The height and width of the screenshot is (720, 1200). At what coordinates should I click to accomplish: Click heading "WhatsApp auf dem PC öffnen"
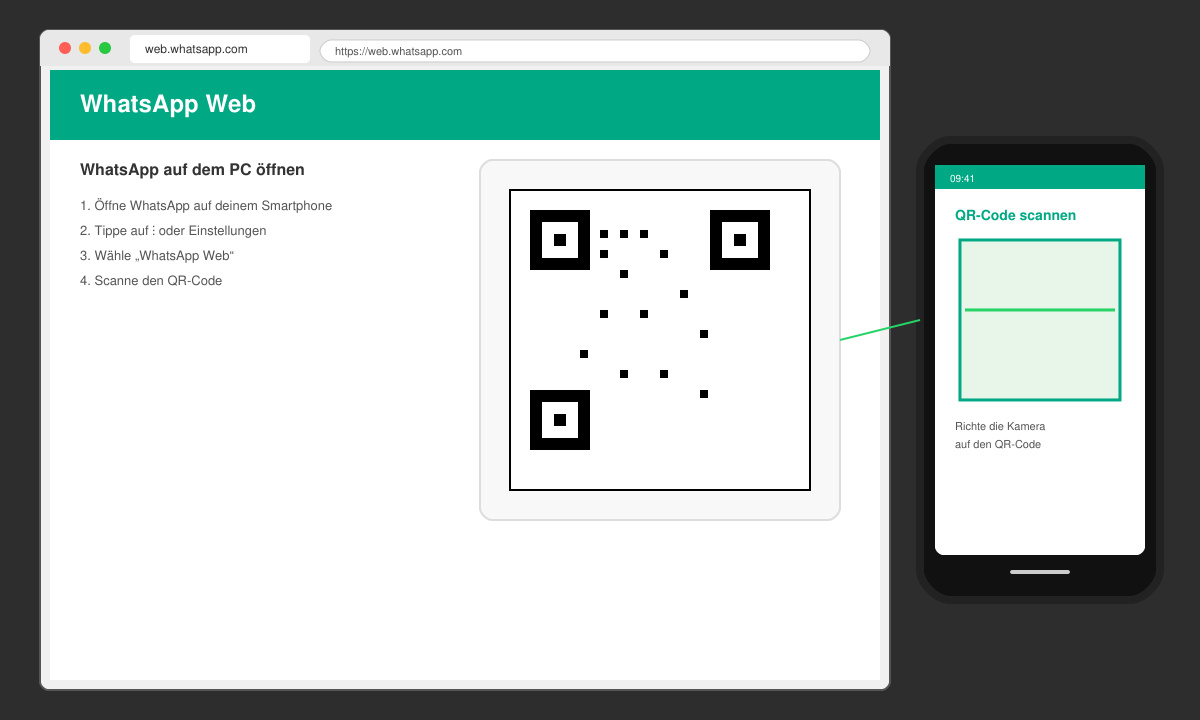[x=192, y=170]
